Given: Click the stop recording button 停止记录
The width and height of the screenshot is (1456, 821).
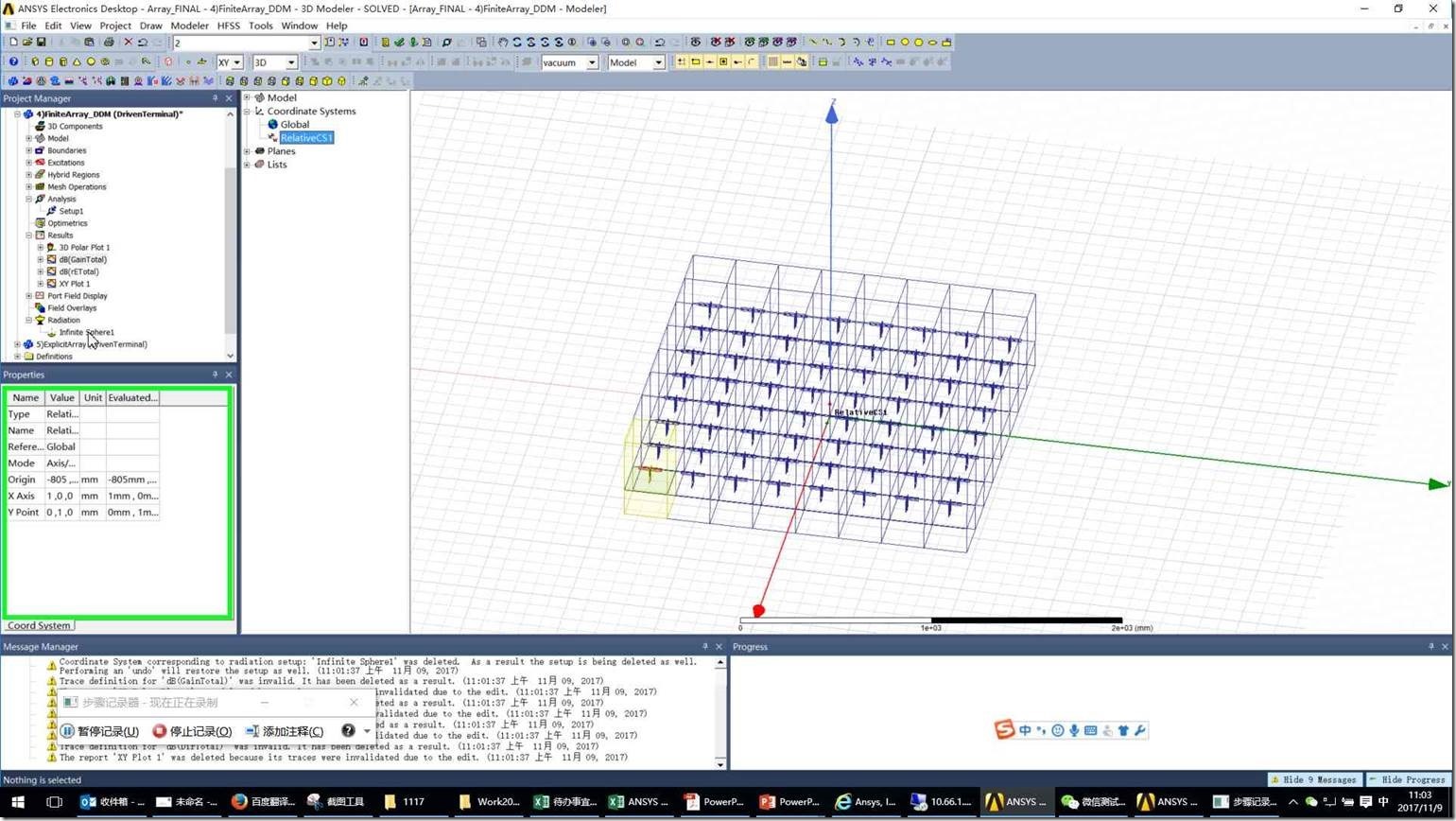Looking at the screenshot, I should coord(193,731).
